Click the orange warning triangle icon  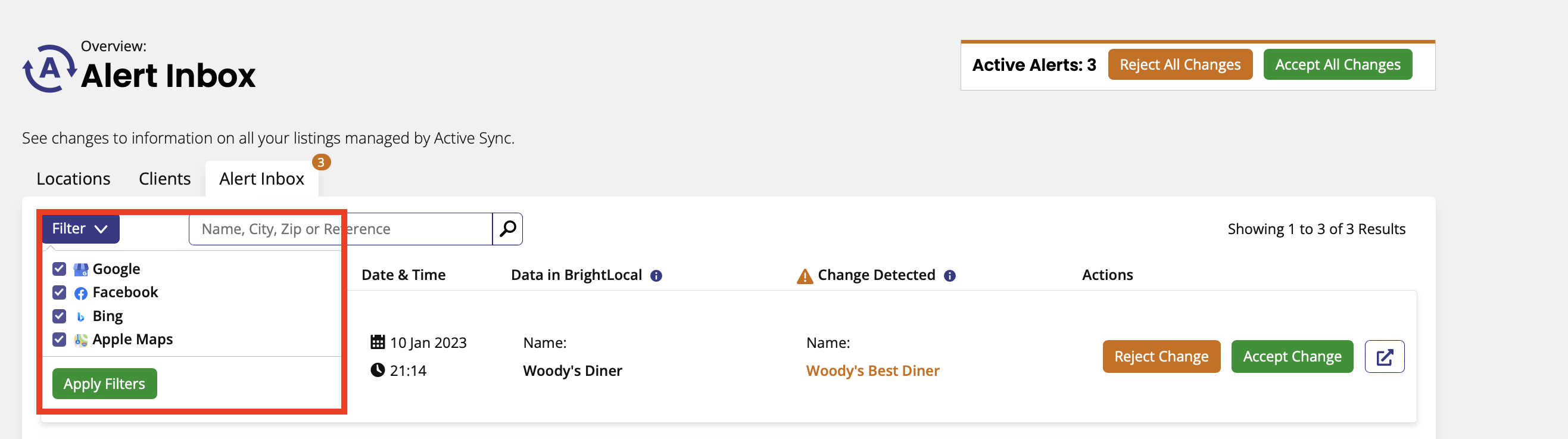(x=805, y=276)
